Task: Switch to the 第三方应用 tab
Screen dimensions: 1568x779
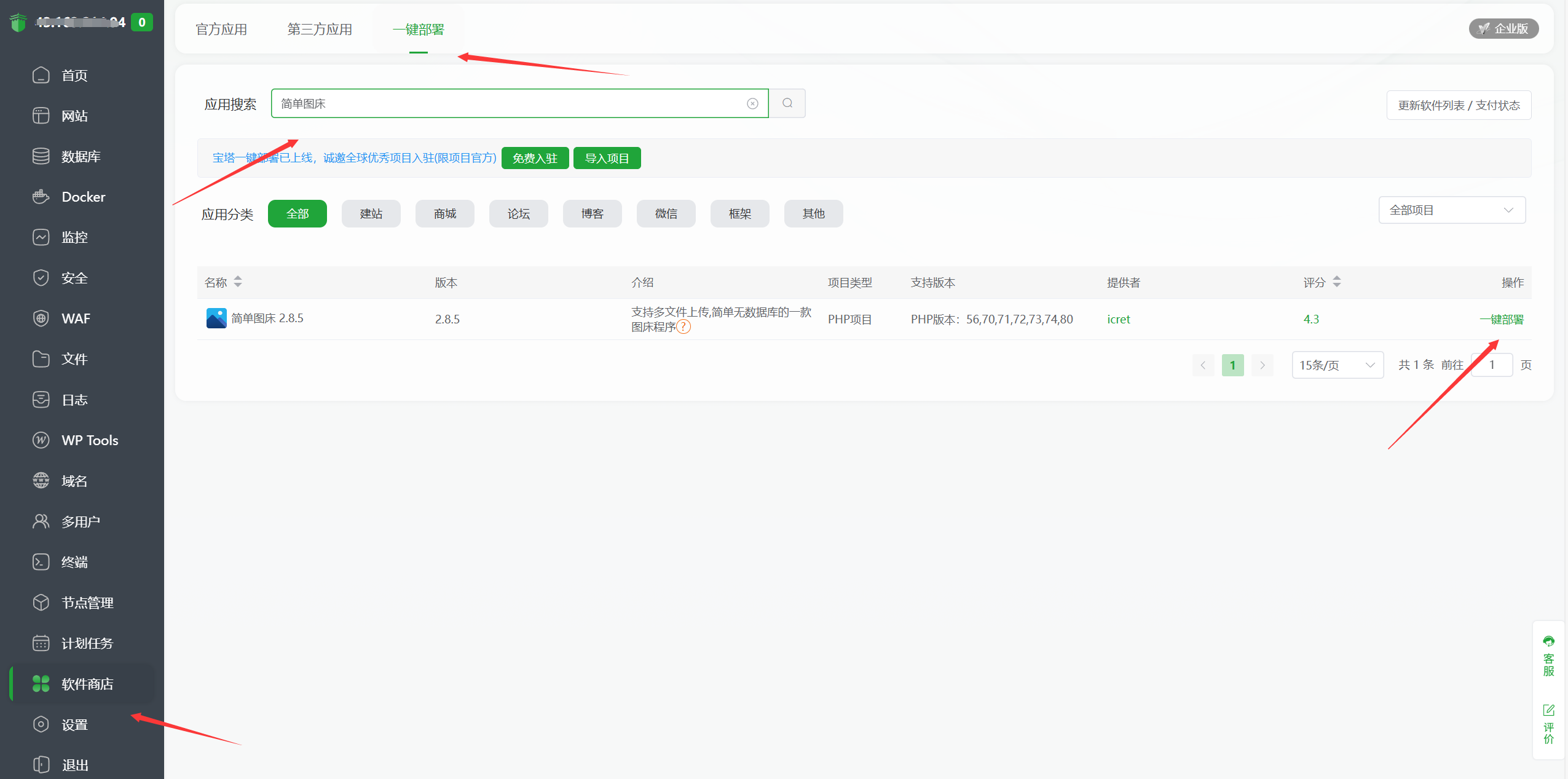Action: click(x=320, y=29)
